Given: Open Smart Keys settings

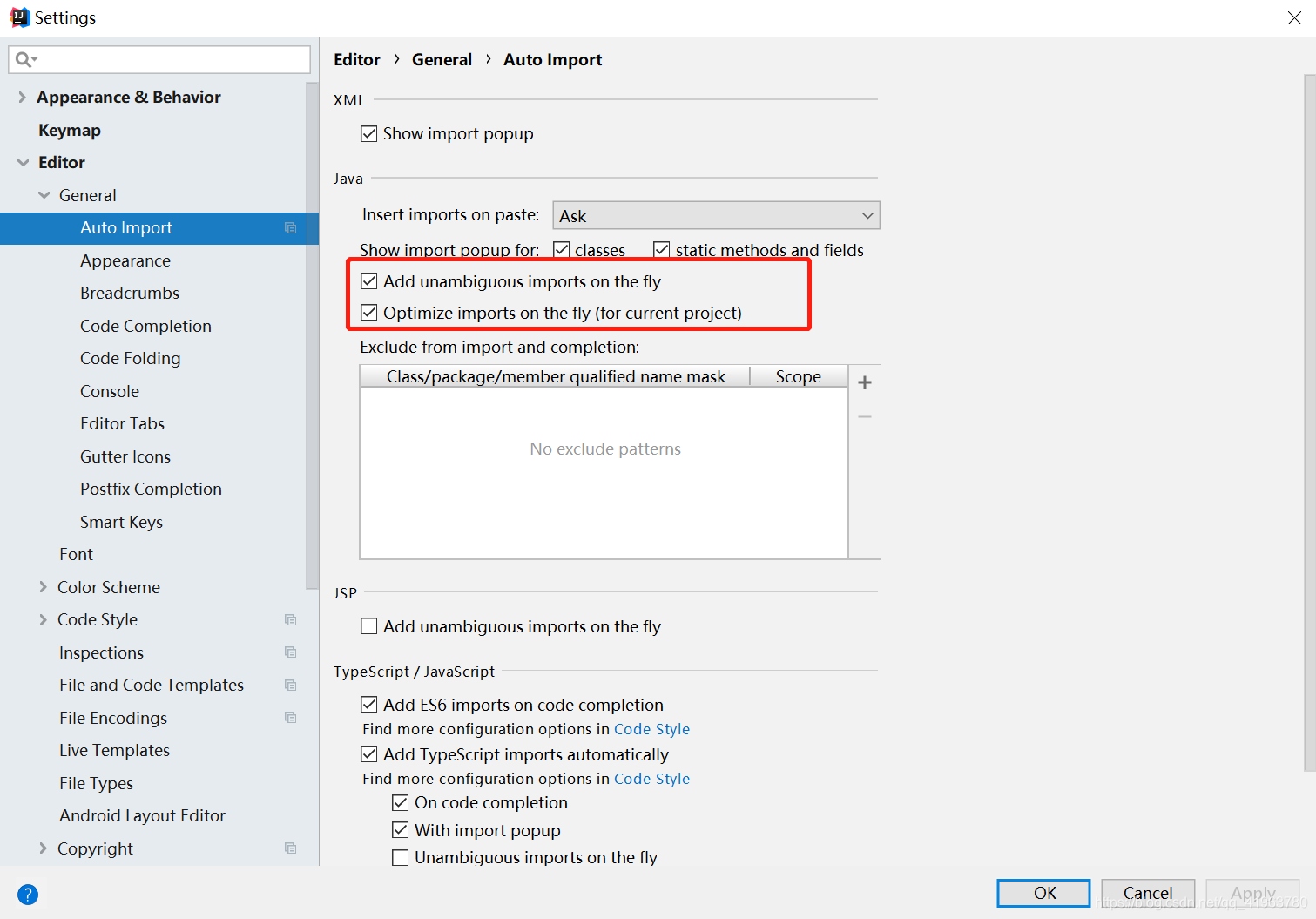Looking at the screenshot, I should [121, 522].
